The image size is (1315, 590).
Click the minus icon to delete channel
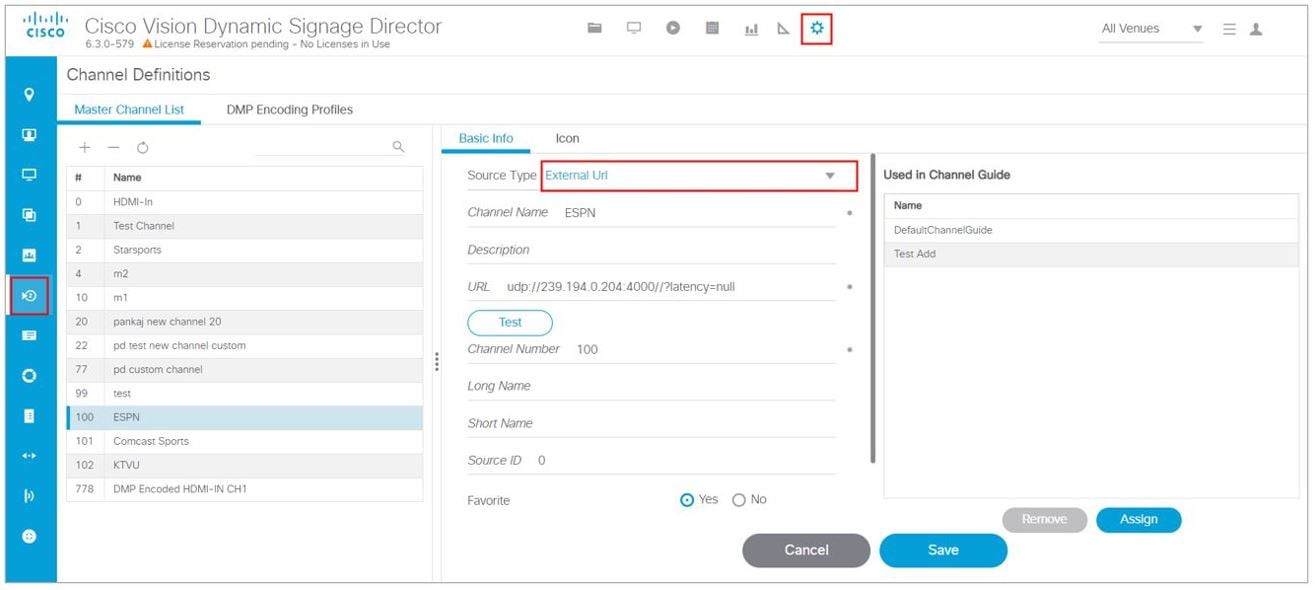113,147
